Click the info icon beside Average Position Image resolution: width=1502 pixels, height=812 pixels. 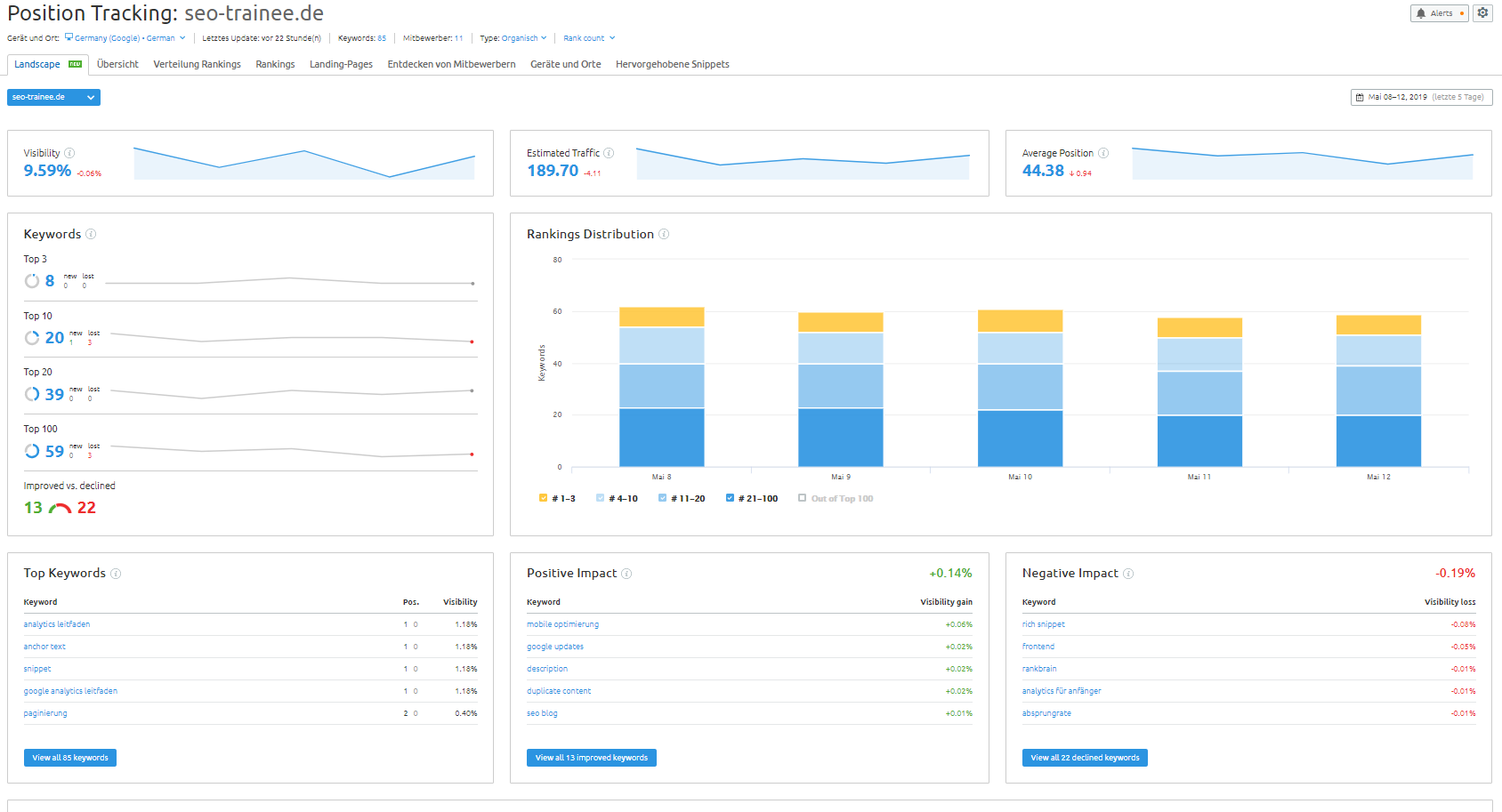click(x=1104, y=152)
